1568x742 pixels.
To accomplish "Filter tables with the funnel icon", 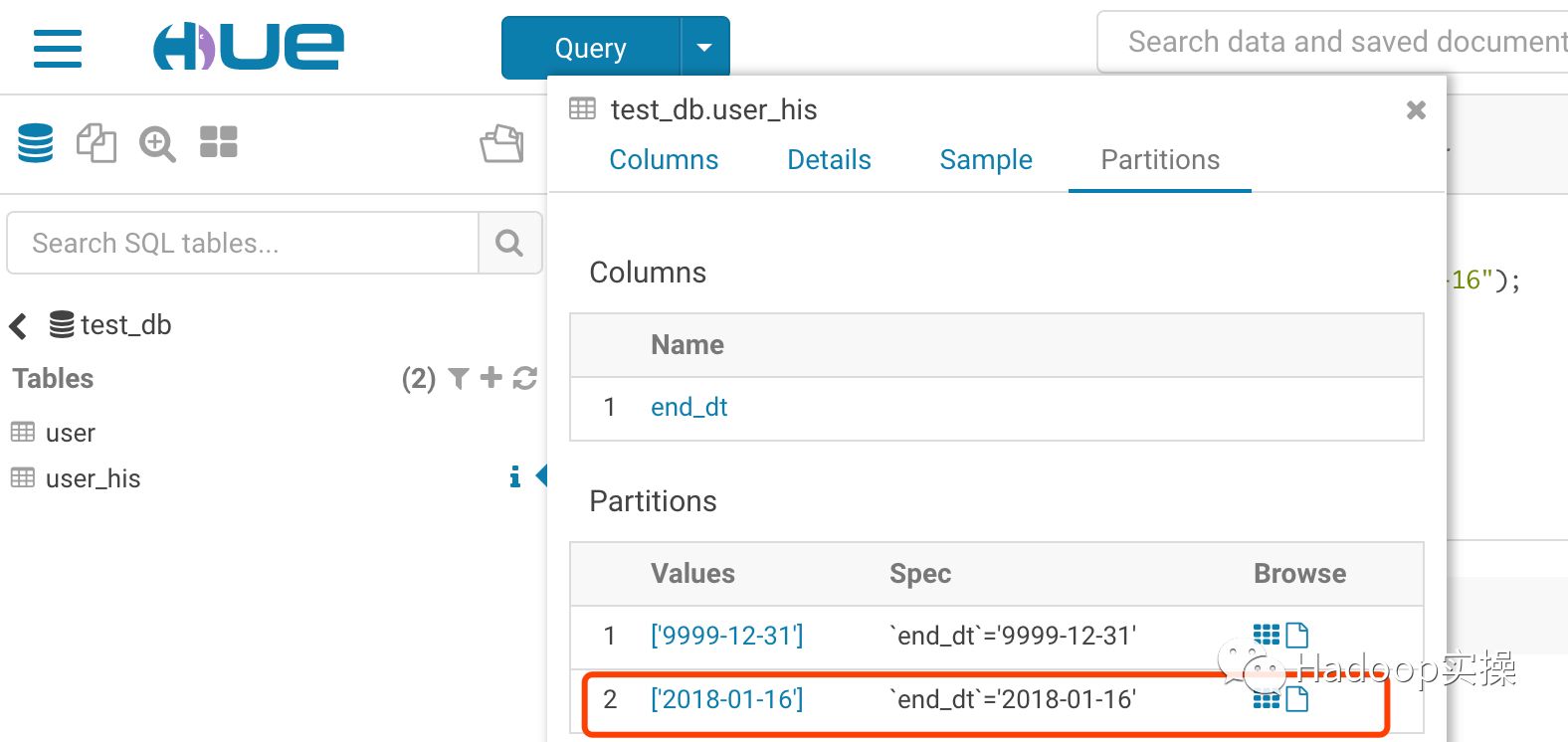I will click(459, 378).
